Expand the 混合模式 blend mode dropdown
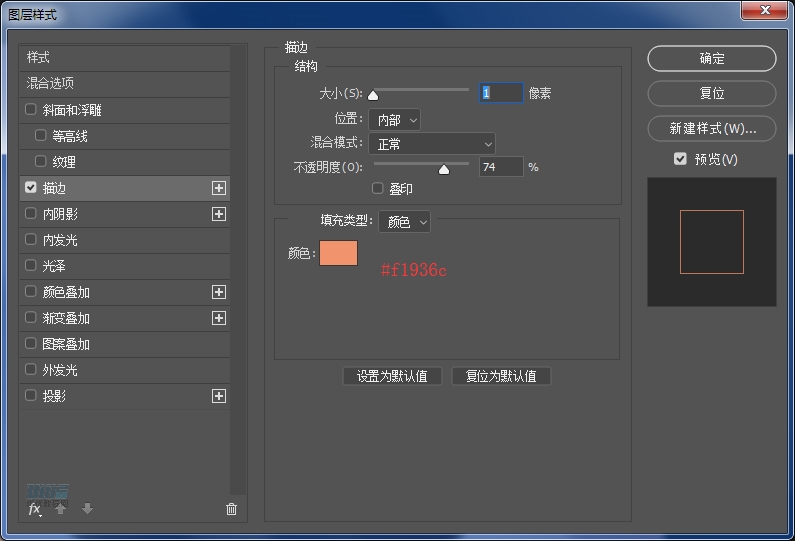The image size is (795, 541). pyautogui.click(x=432, y=144)
